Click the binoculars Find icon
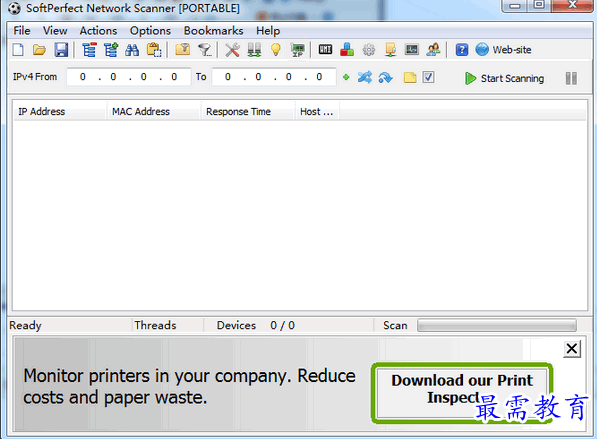The image size is (597, 439). [132, 50]
